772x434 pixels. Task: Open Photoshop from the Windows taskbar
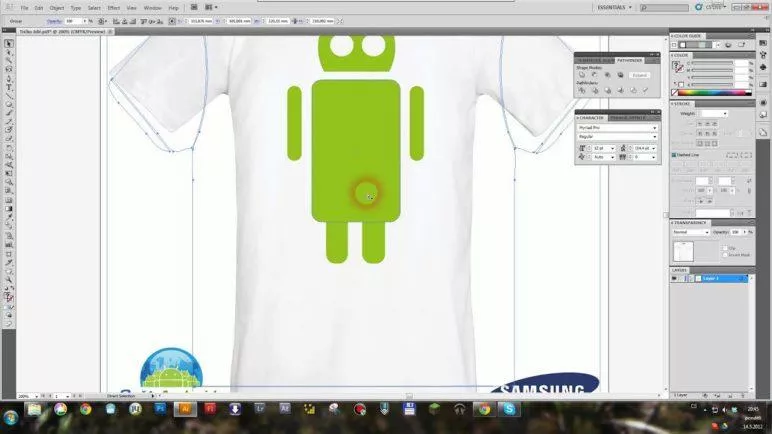tap(160, 409)
